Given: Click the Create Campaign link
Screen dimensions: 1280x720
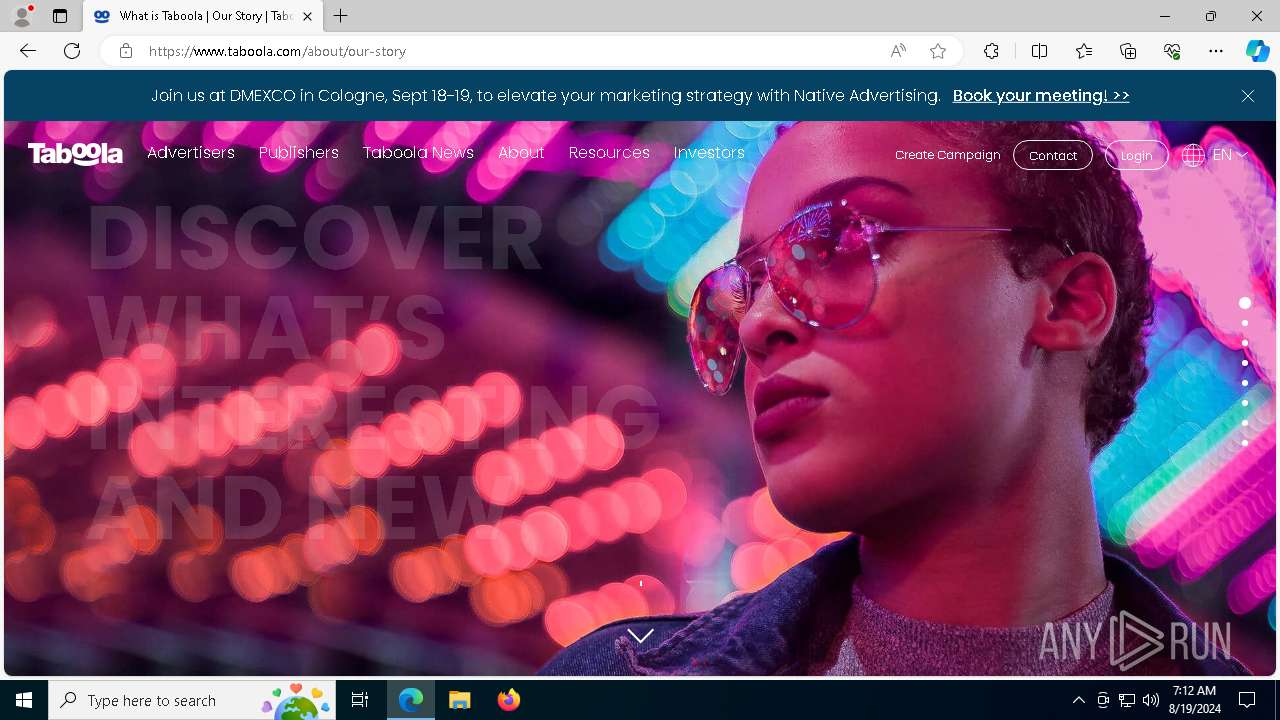Looking at the screenshot, I should coord(947,155).
